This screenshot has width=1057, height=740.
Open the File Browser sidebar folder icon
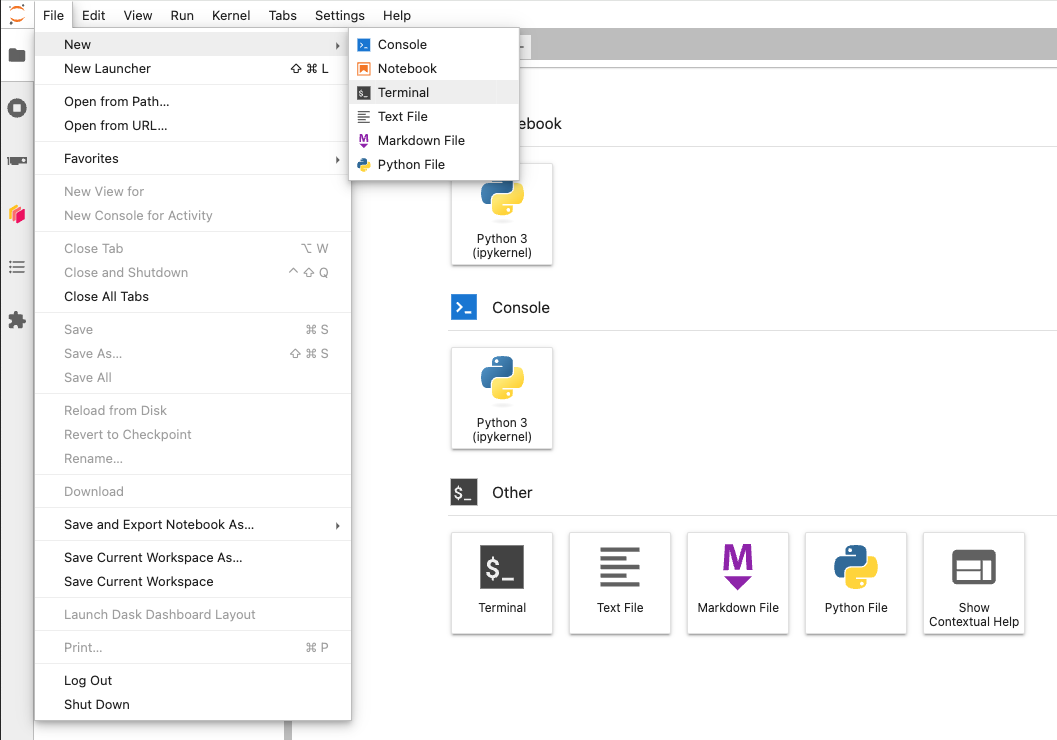pyautogui.click(x=17, y=55)
